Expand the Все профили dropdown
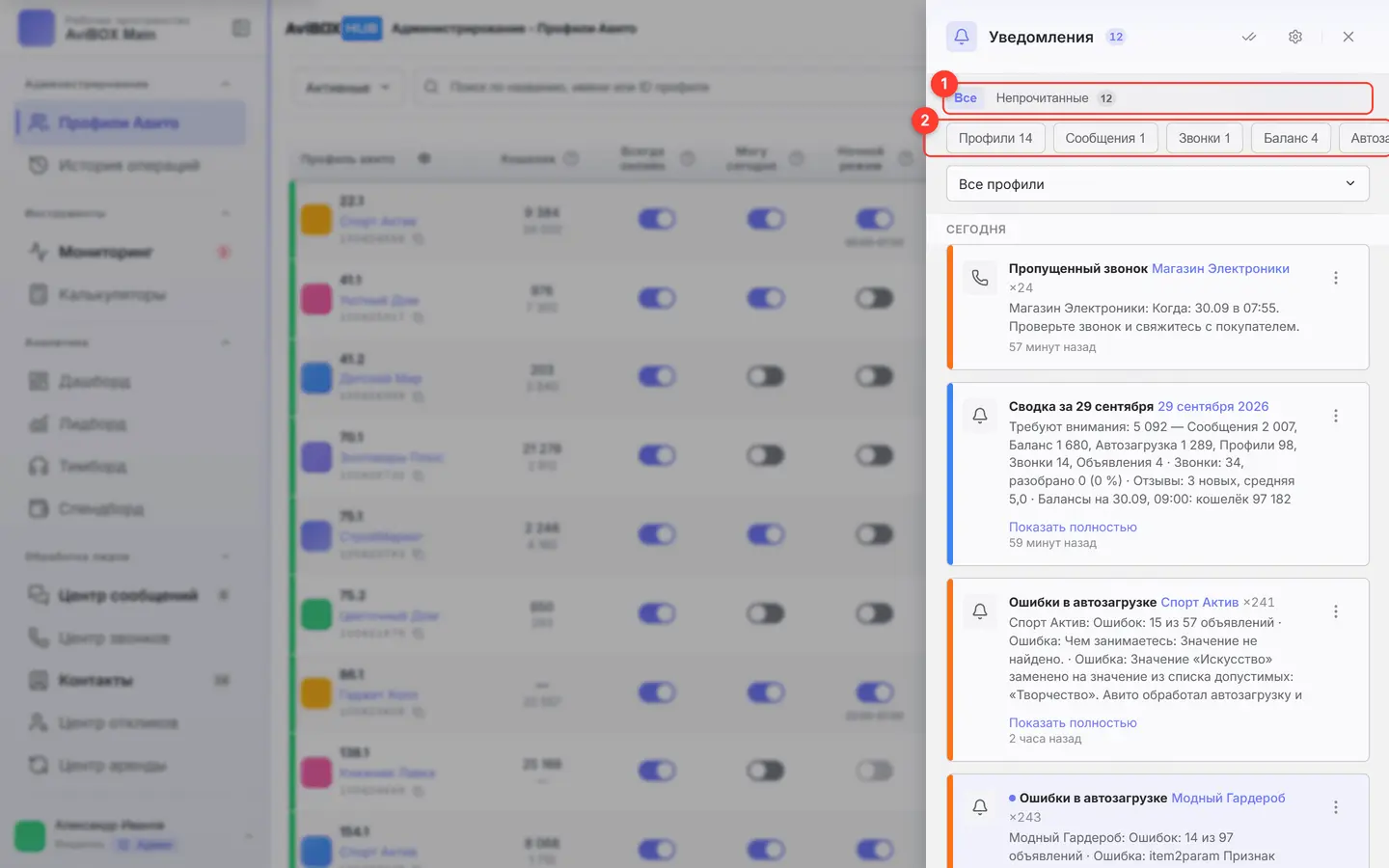Viewport: 1389px width, 868px height. point(1157,184)
